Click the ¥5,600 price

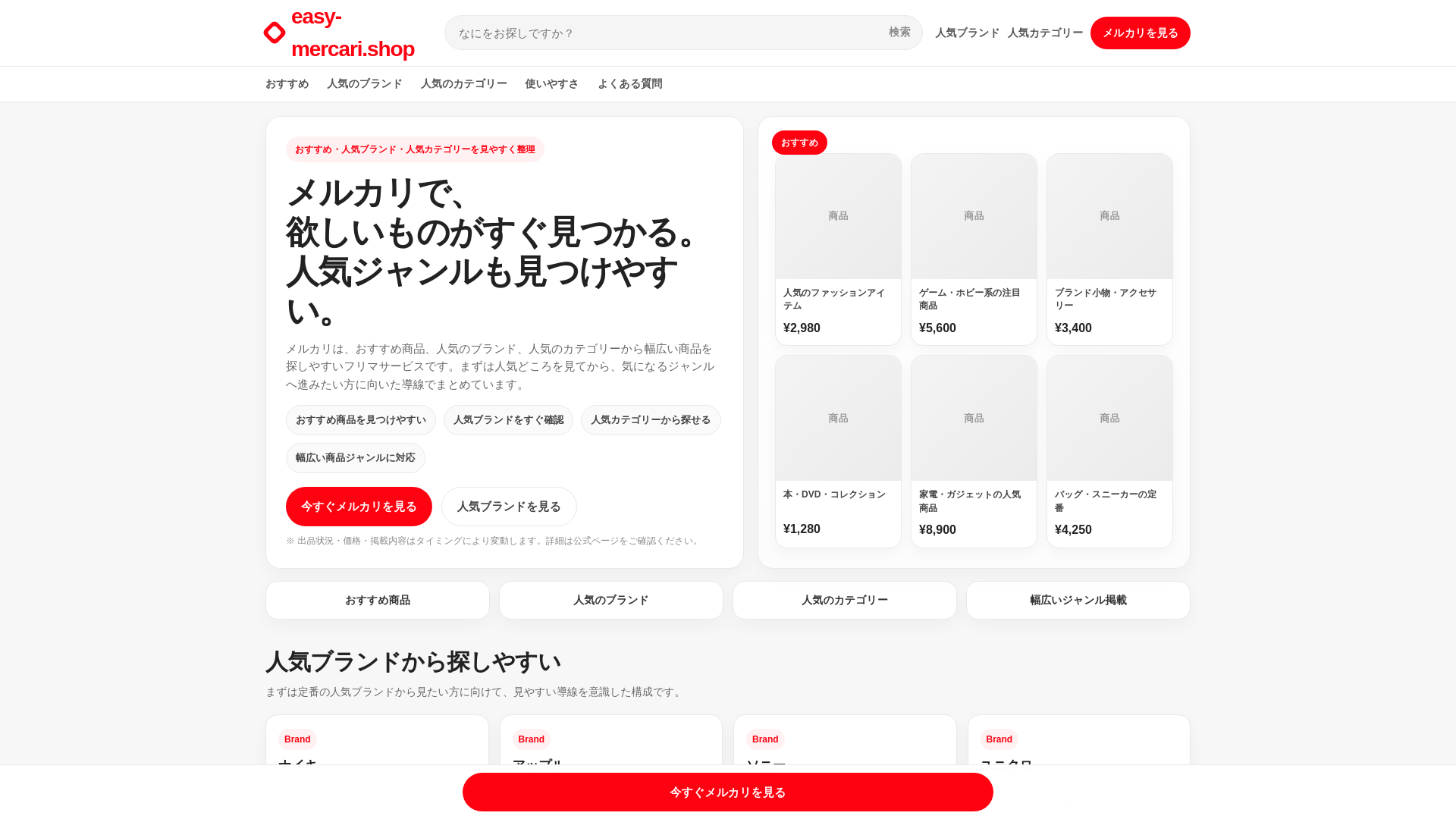(937, 328)
